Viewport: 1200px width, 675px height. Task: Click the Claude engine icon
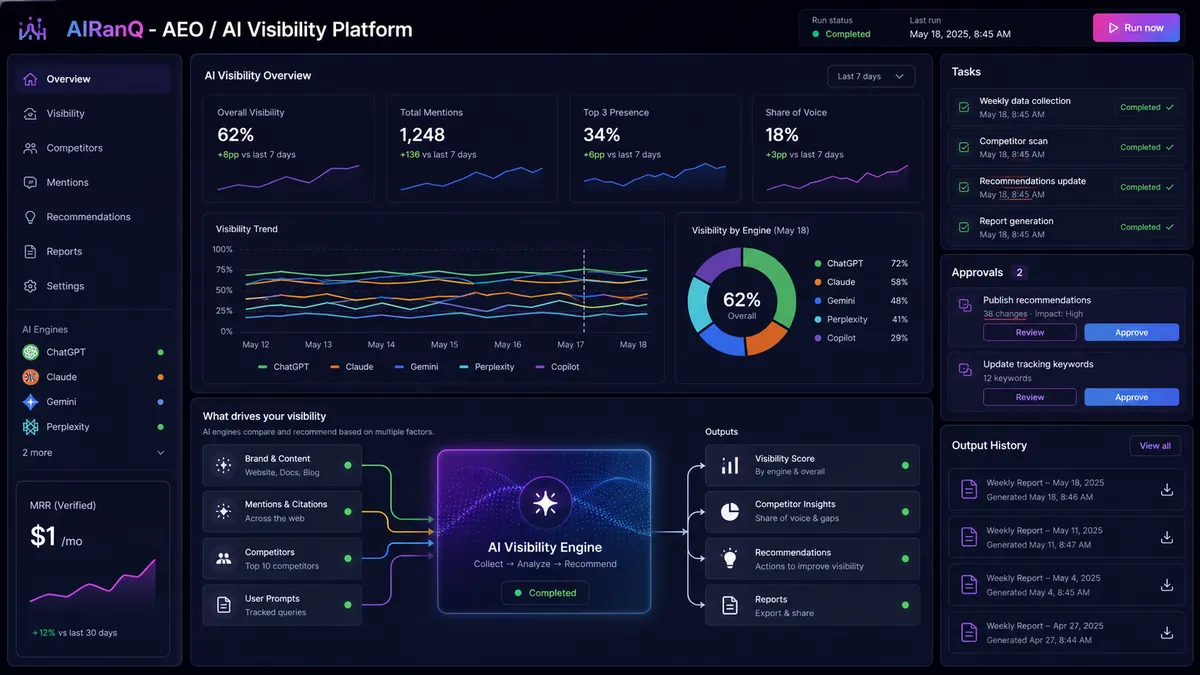[x=30, y=377]
